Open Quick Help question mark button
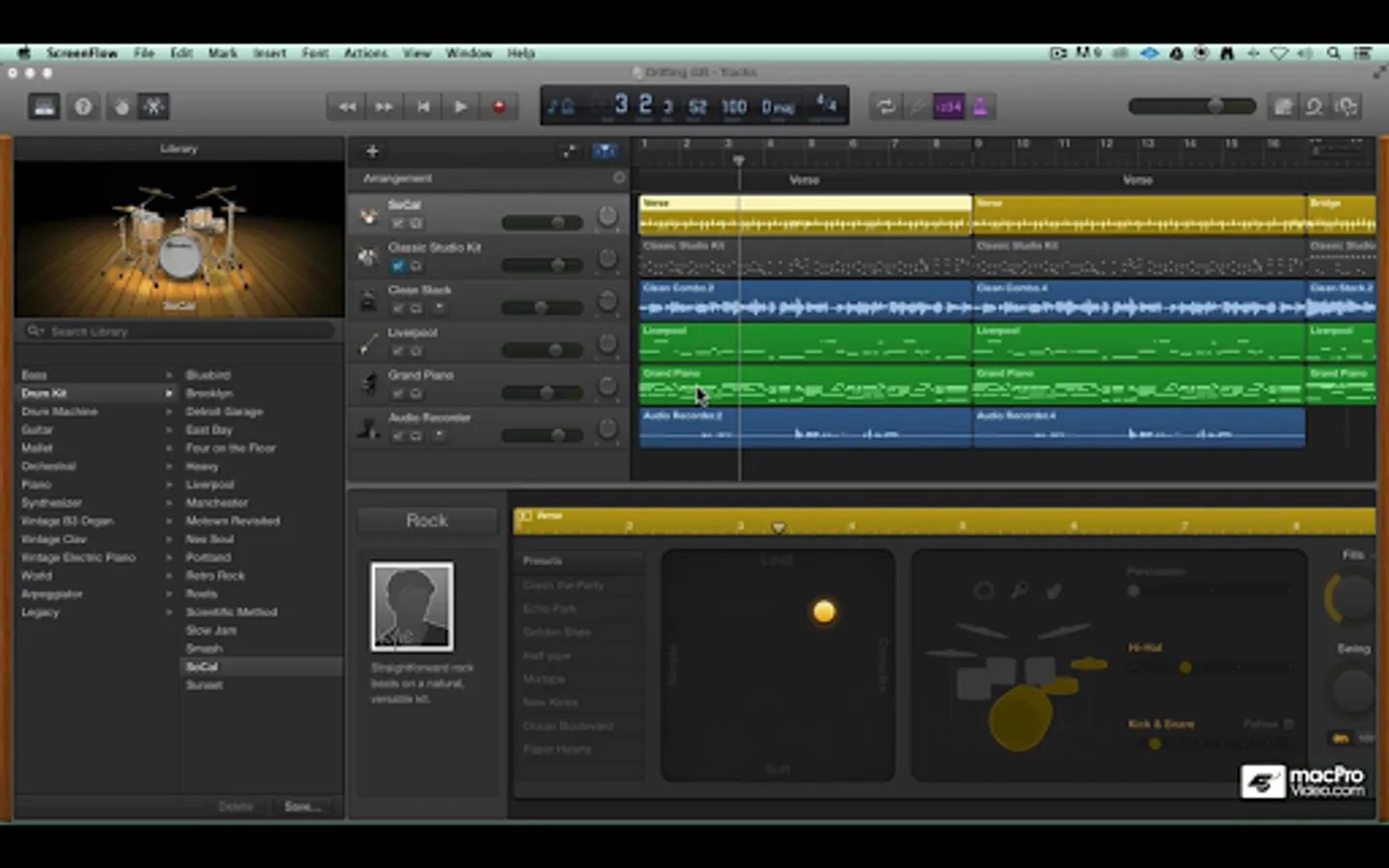This screenshot has height=868, width=1389. [x=84, y=107]
